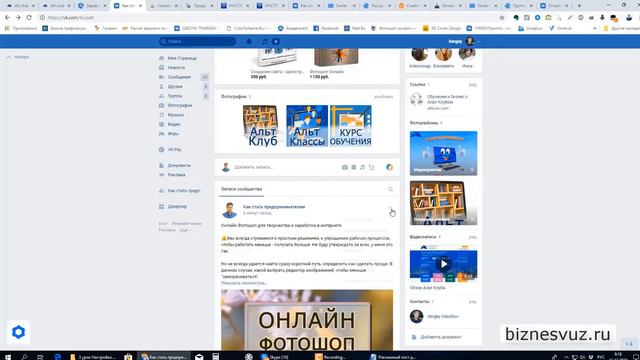Go back with browser back arrow
Screen dimensions: 640x360
pos(7,18)
